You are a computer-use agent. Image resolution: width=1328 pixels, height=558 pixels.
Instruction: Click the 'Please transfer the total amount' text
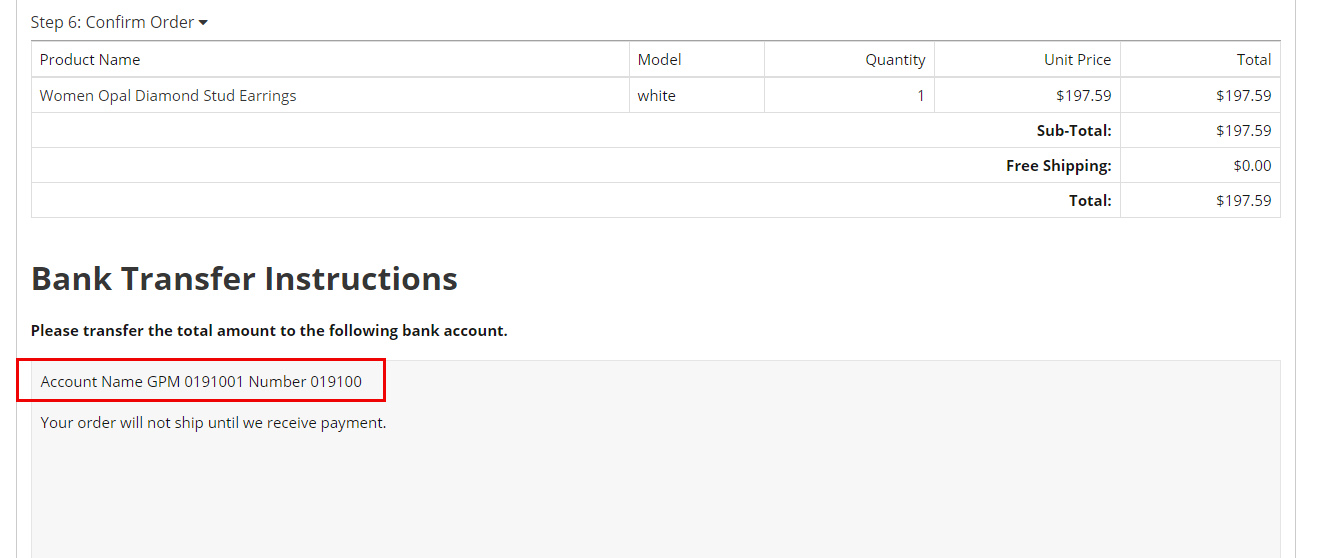pyautogui.click(x=269, y=331)
